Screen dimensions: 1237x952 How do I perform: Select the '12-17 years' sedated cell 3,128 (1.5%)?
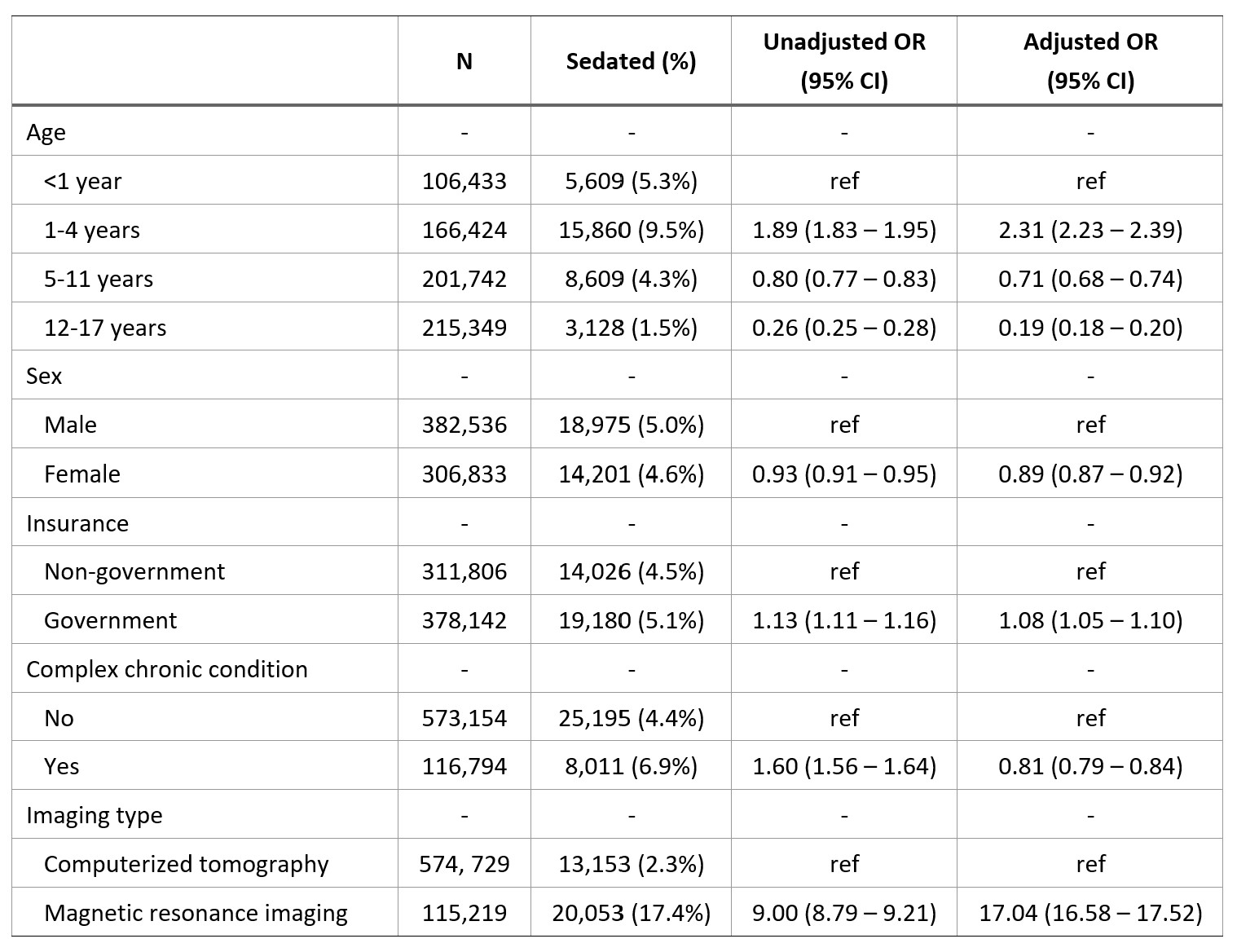pos(632,328)
